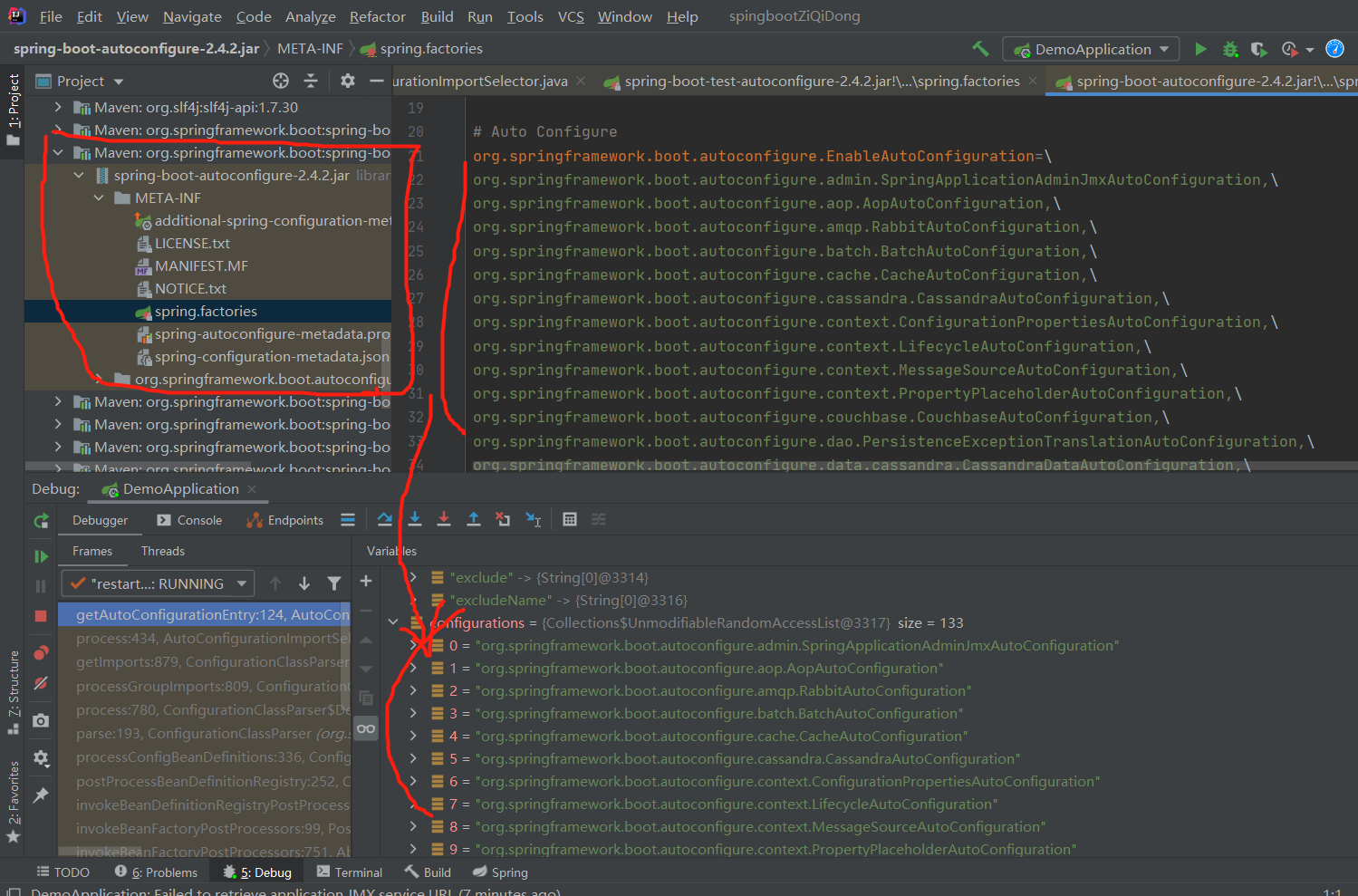
Task: Click Show Execution Point icon
Action: click(x=348, y=519)
